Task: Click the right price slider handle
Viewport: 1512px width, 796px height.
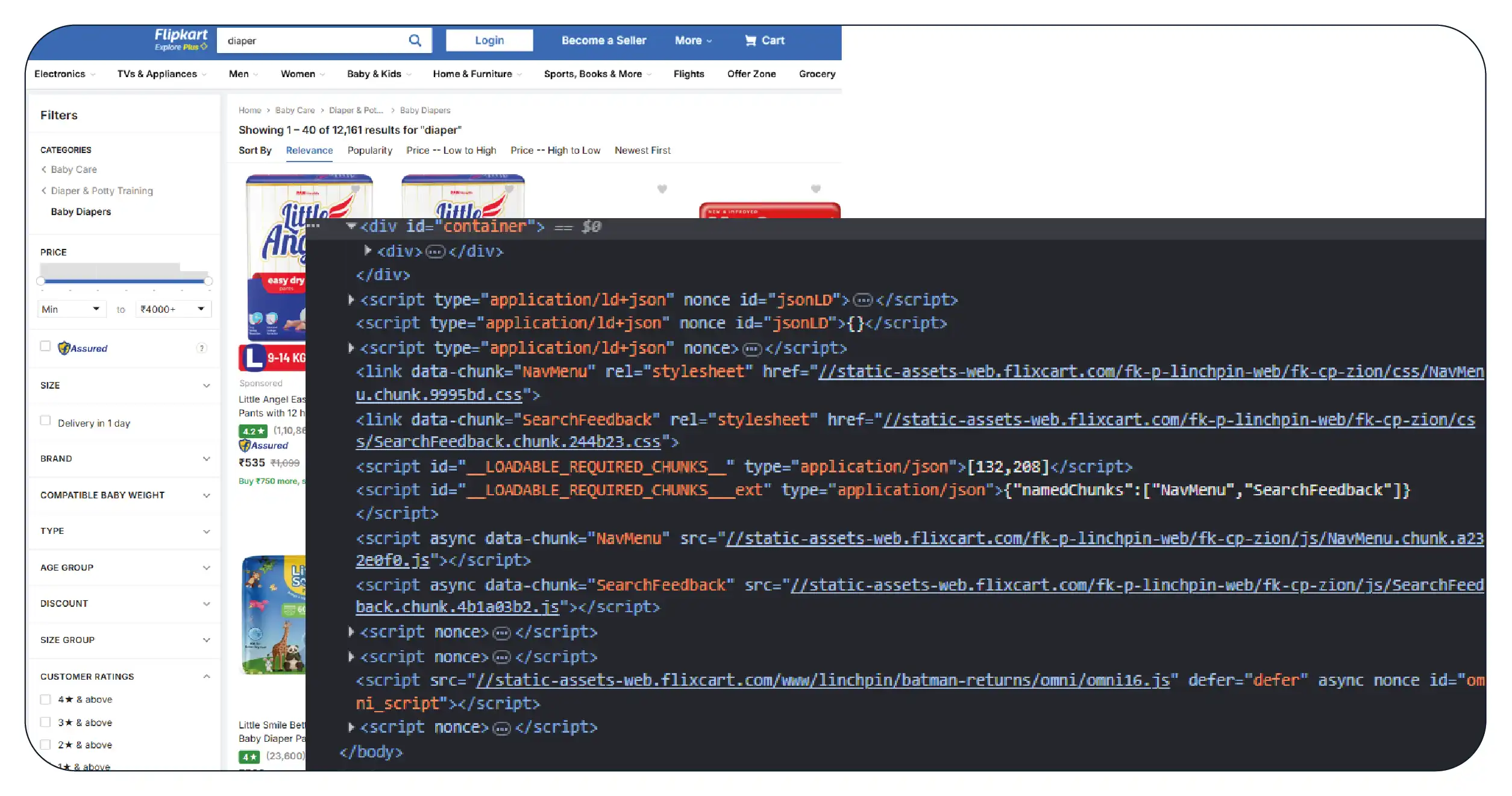Action: point(208,281)
